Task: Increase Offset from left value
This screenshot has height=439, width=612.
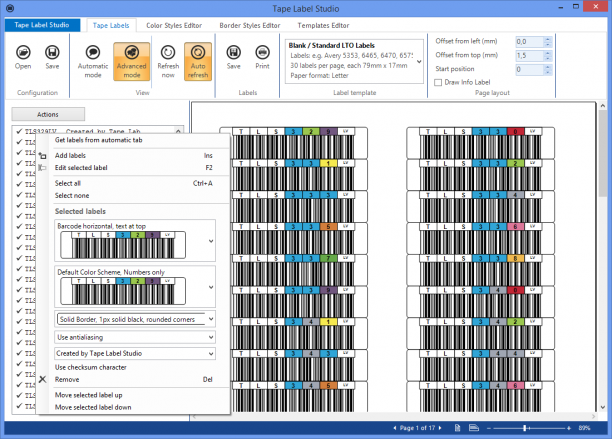Action: point(548,39)
